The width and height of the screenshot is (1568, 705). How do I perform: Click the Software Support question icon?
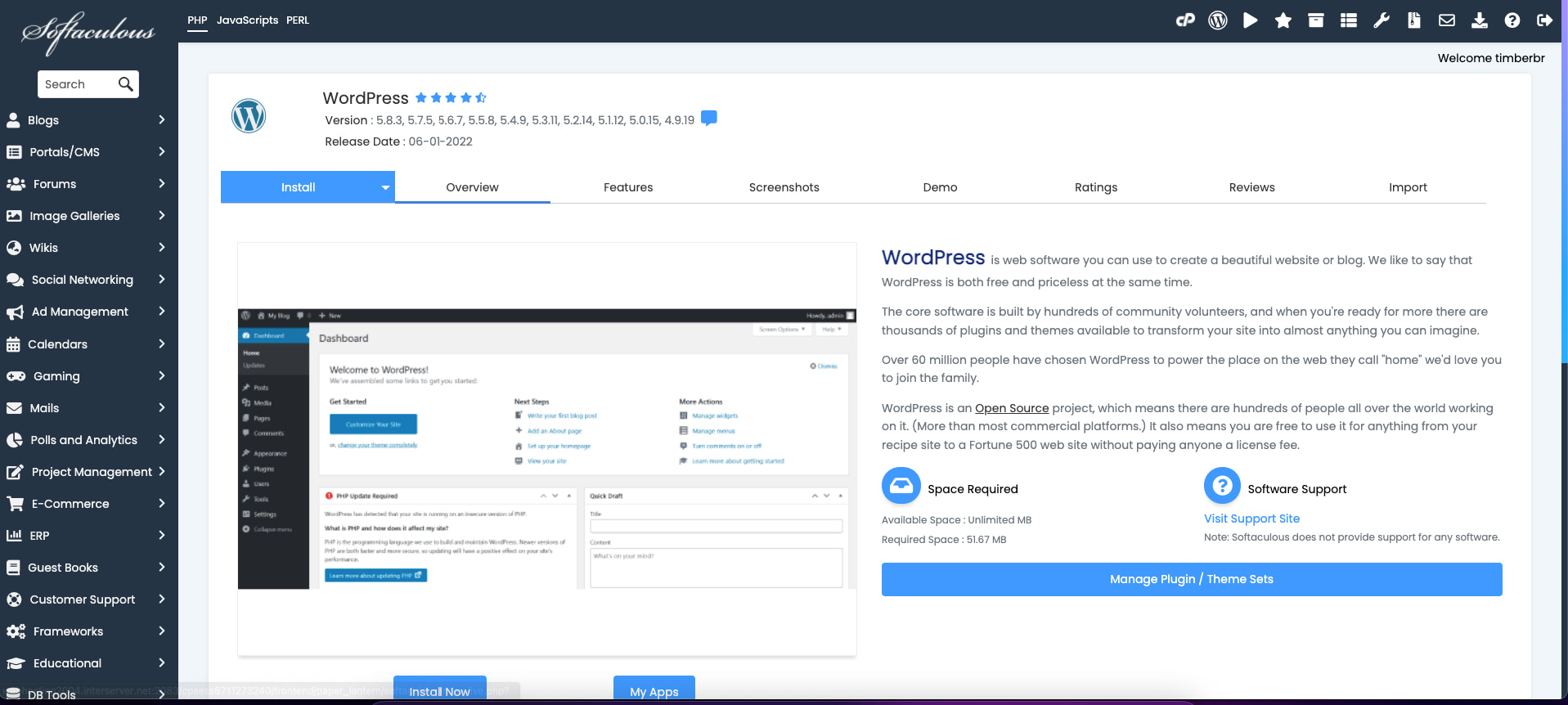pos(1223,486)
